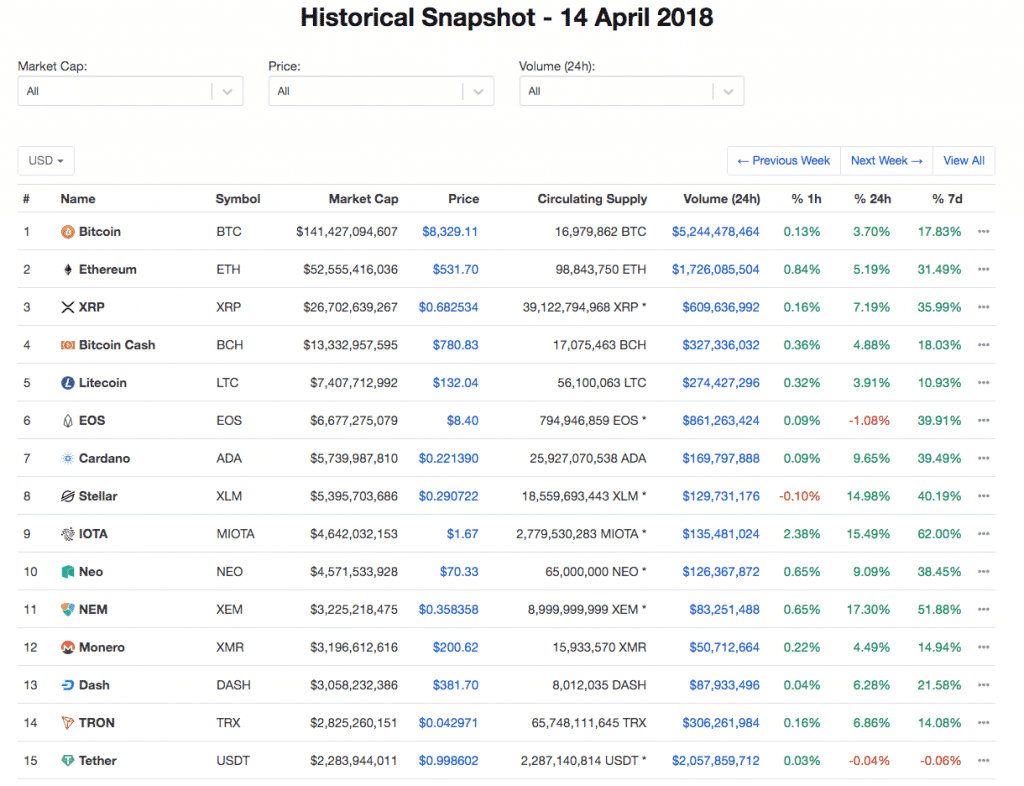Click Neo circulating supply 65,000,000 NEO

pos(596,573)
